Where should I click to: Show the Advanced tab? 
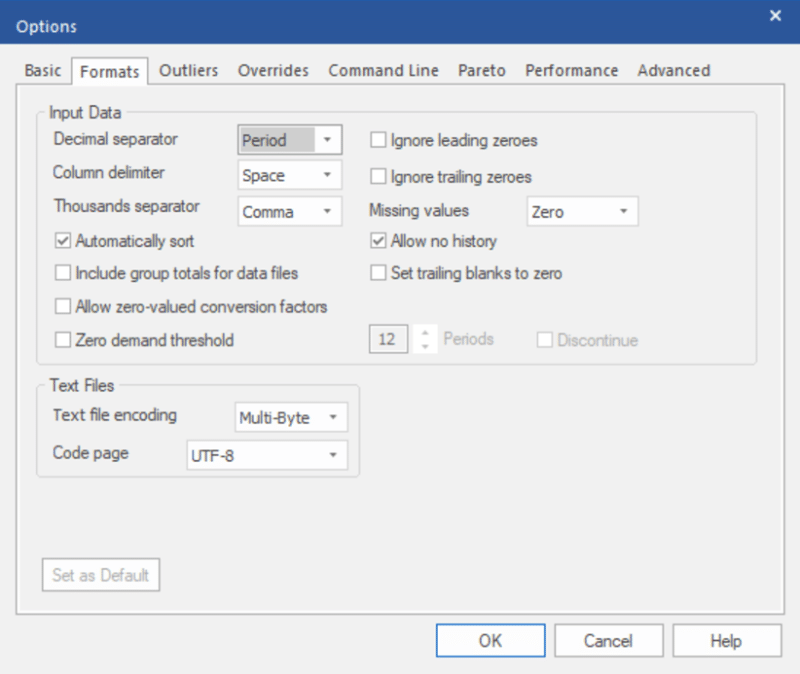[674, 70]
